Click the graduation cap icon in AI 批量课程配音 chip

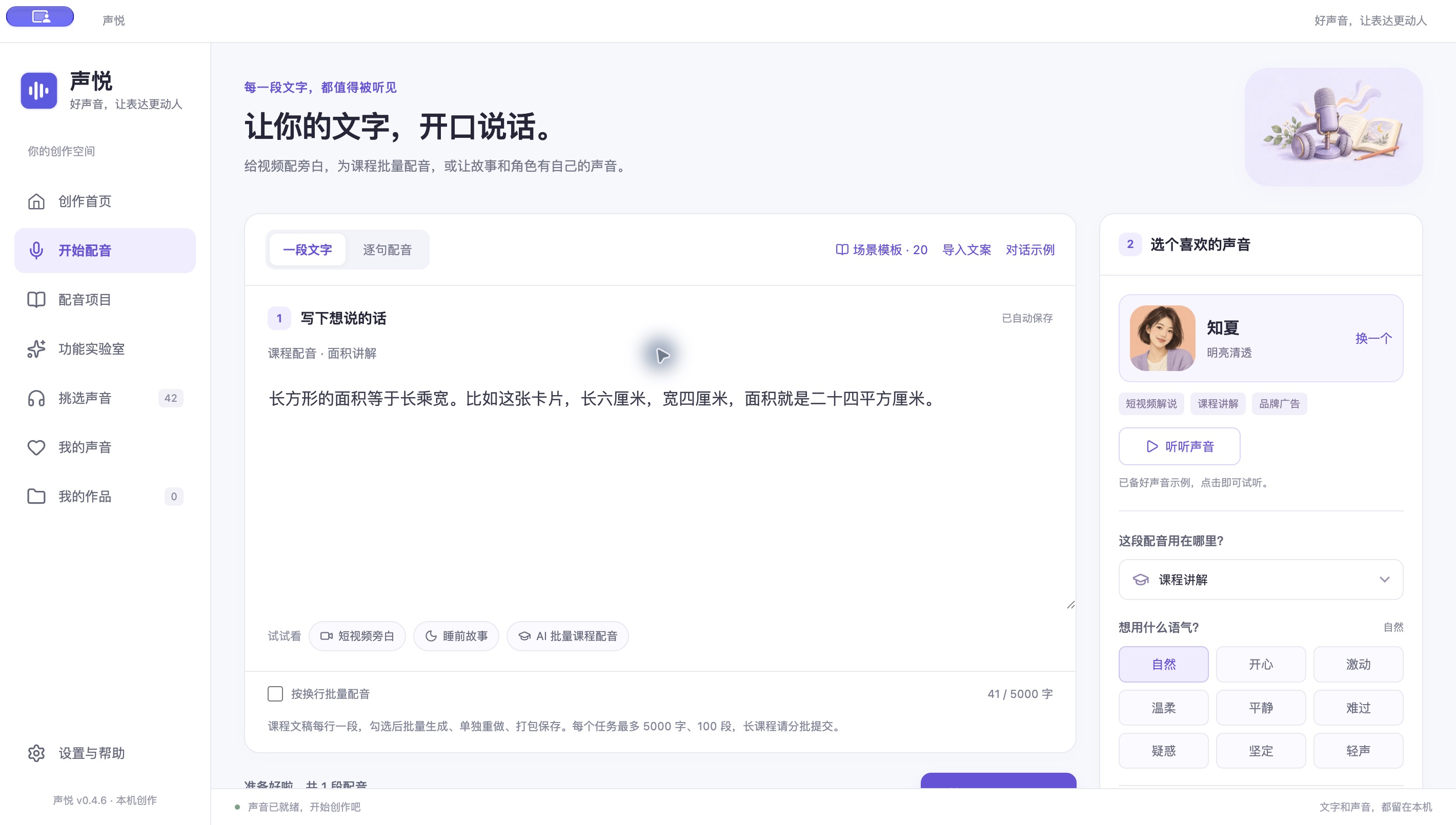(x=524, y=636)
